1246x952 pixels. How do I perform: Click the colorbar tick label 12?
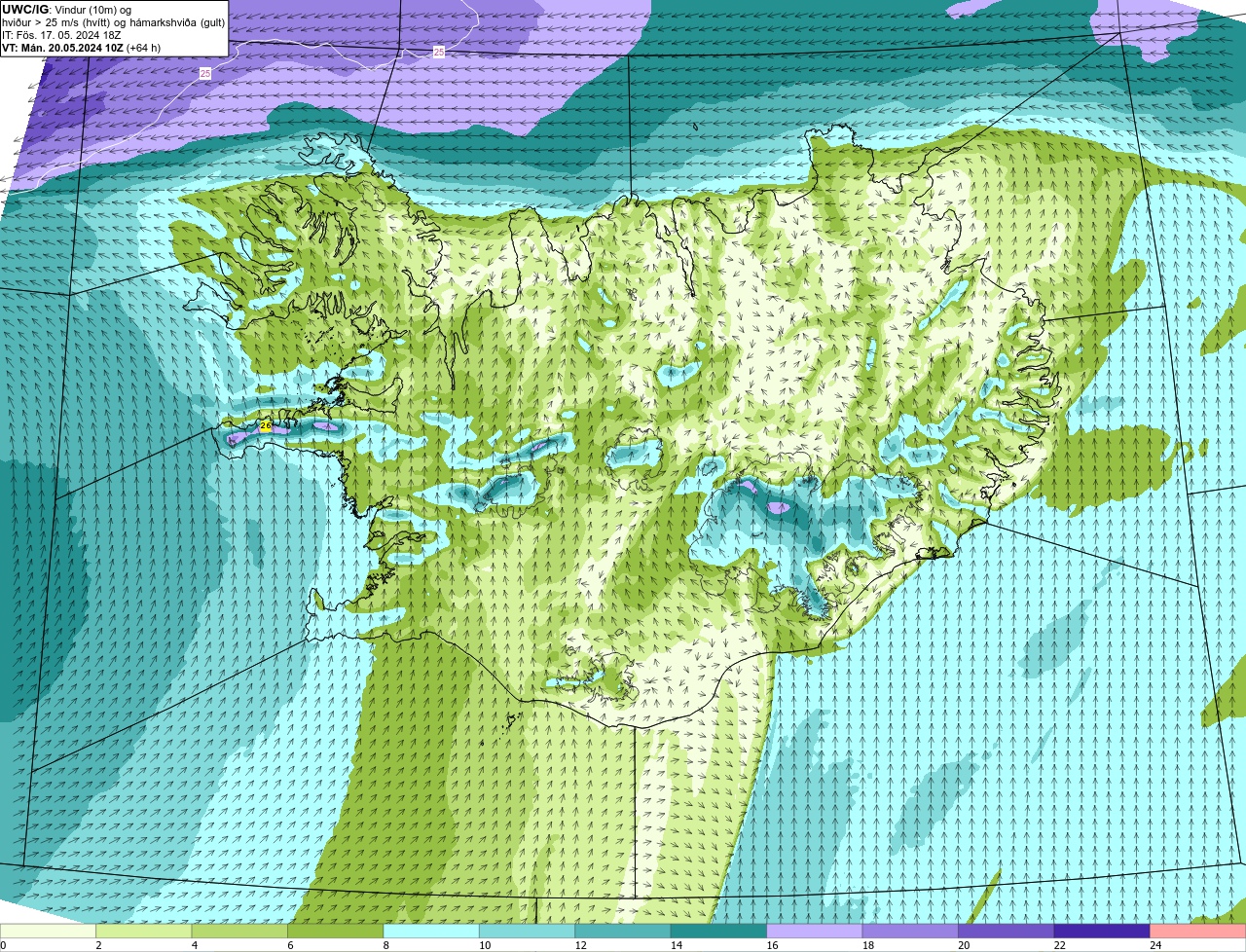580,945
